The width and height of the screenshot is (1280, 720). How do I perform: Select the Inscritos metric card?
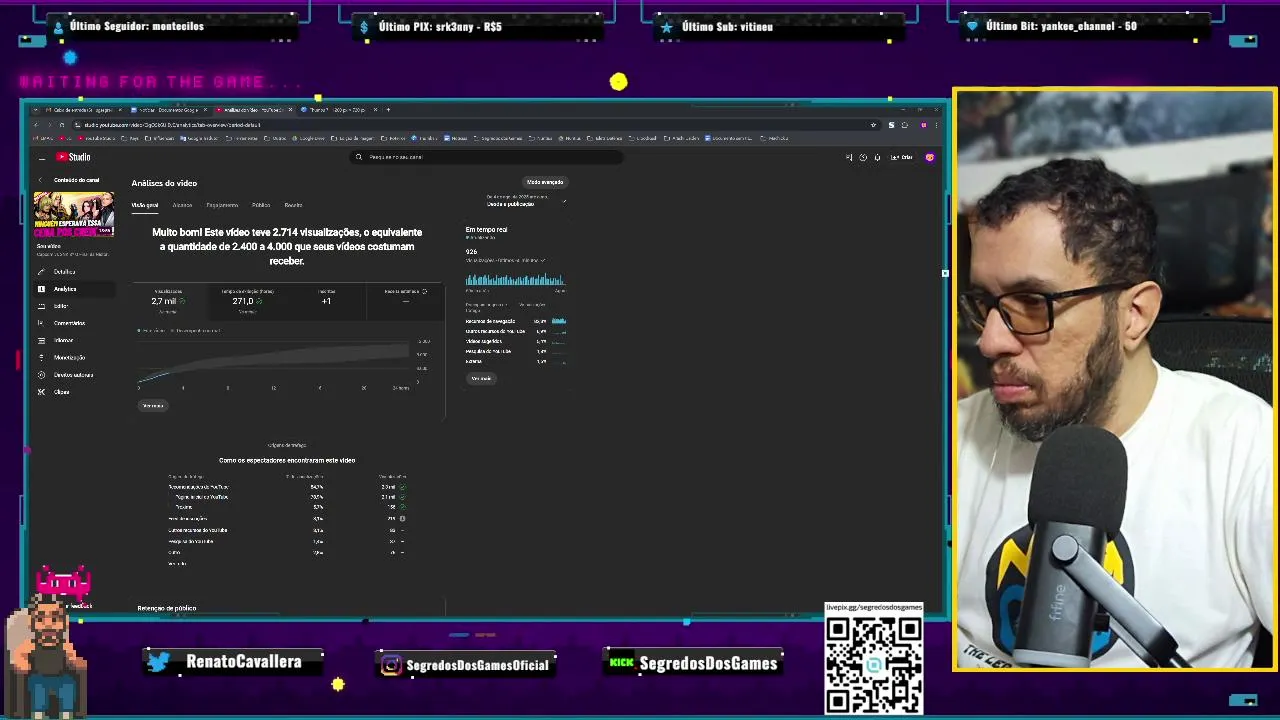pyautogui.click(x=326, y=300)
